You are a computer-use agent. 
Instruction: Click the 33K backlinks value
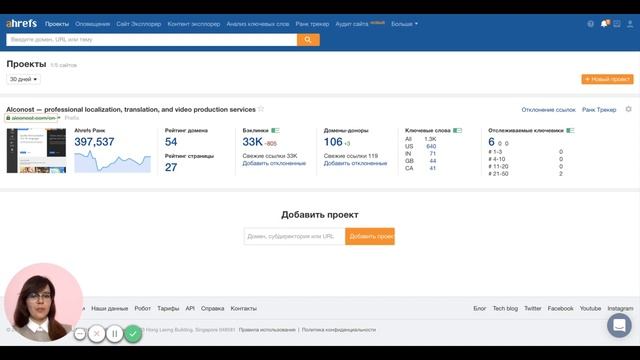252,142
